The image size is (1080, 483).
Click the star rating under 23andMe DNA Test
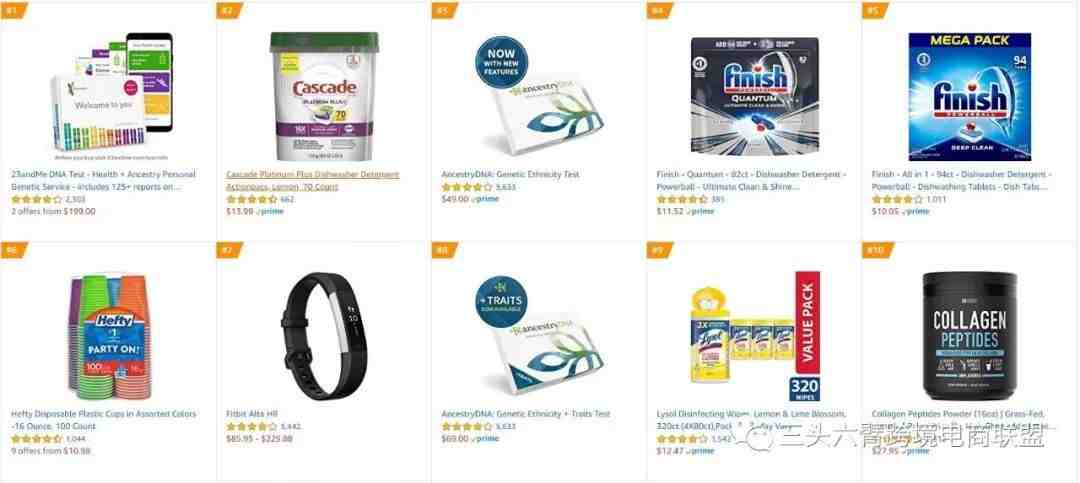(37, 199)
